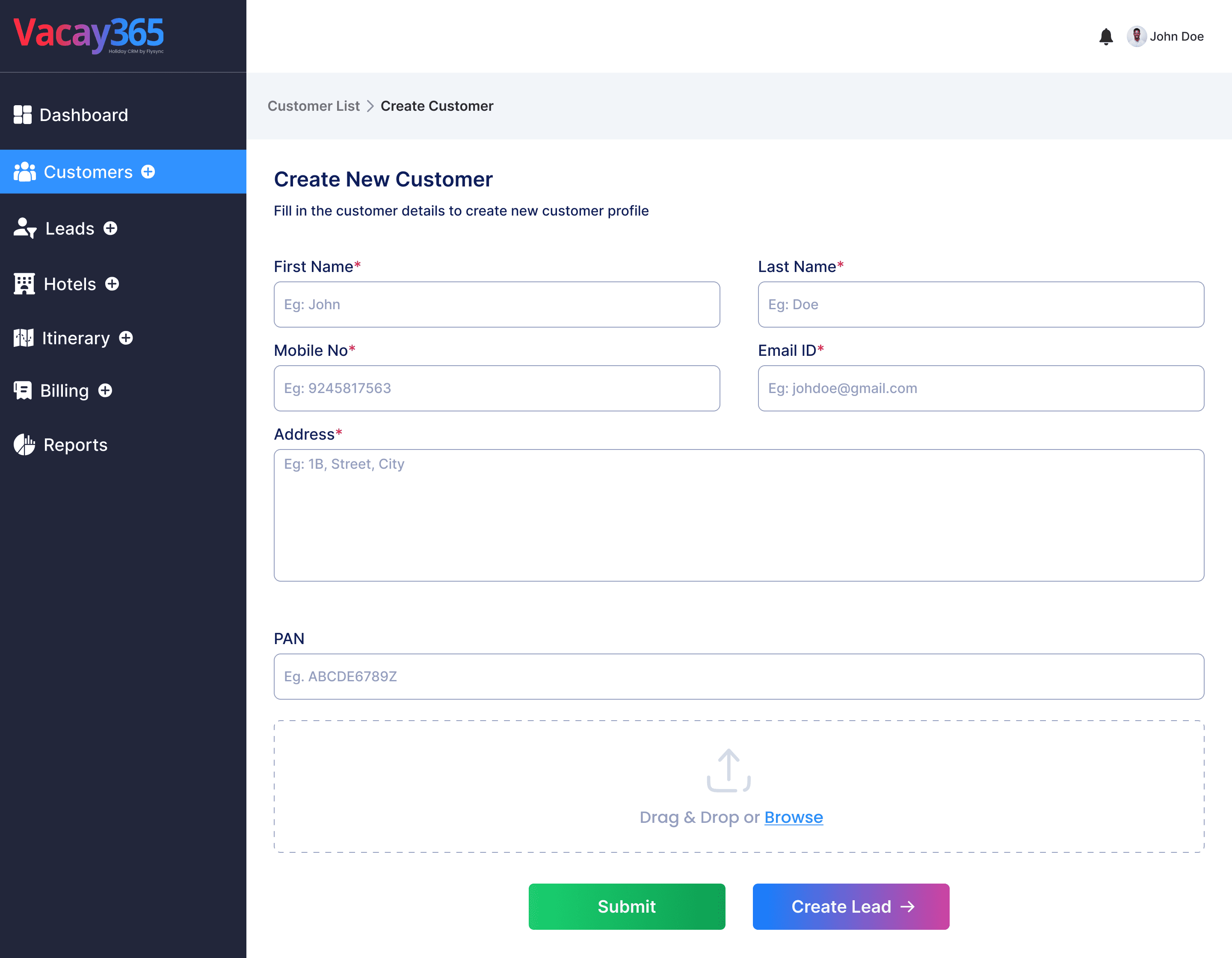Click the Dashboard grid icon

[x=23, y=115]
